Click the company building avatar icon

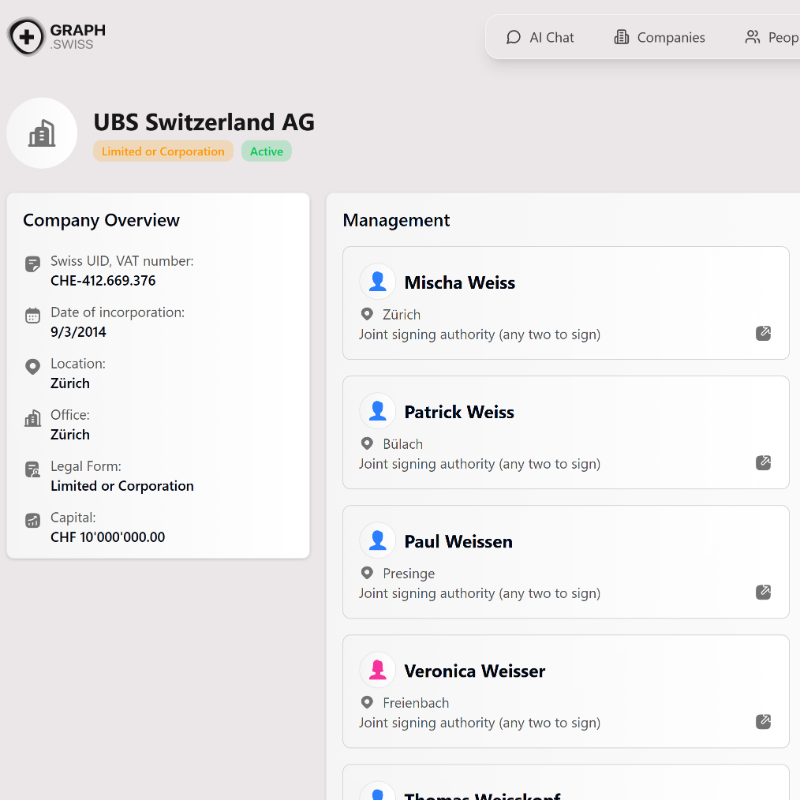pos(42,133)
